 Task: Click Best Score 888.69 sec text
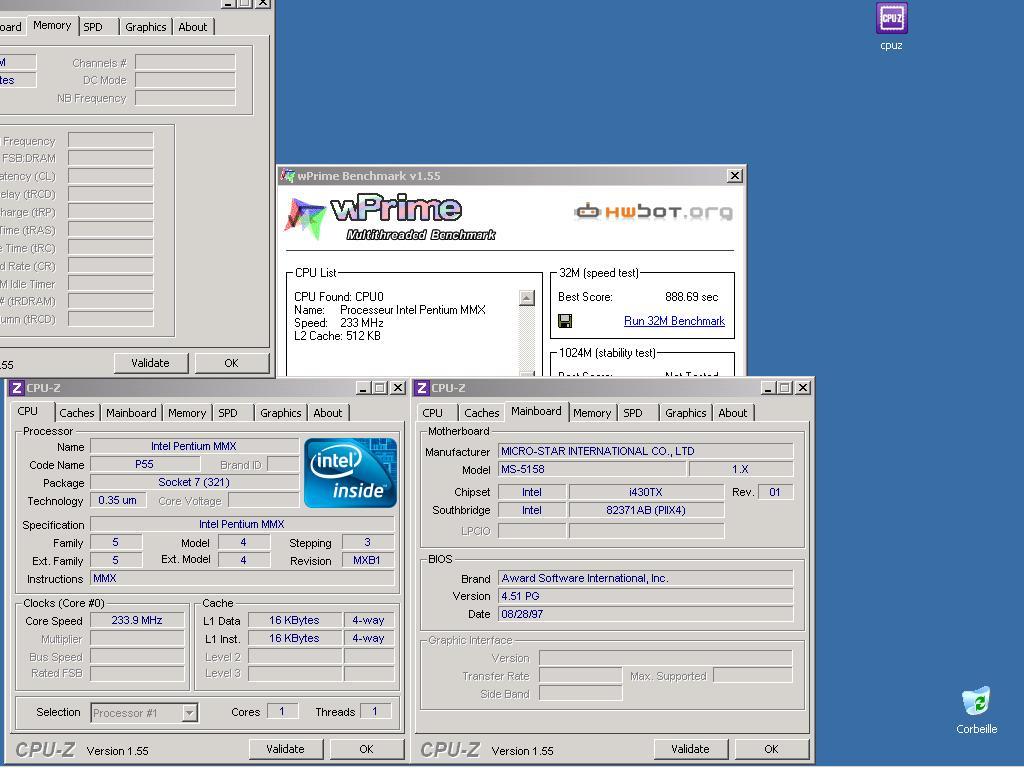(x=692, y=296)
